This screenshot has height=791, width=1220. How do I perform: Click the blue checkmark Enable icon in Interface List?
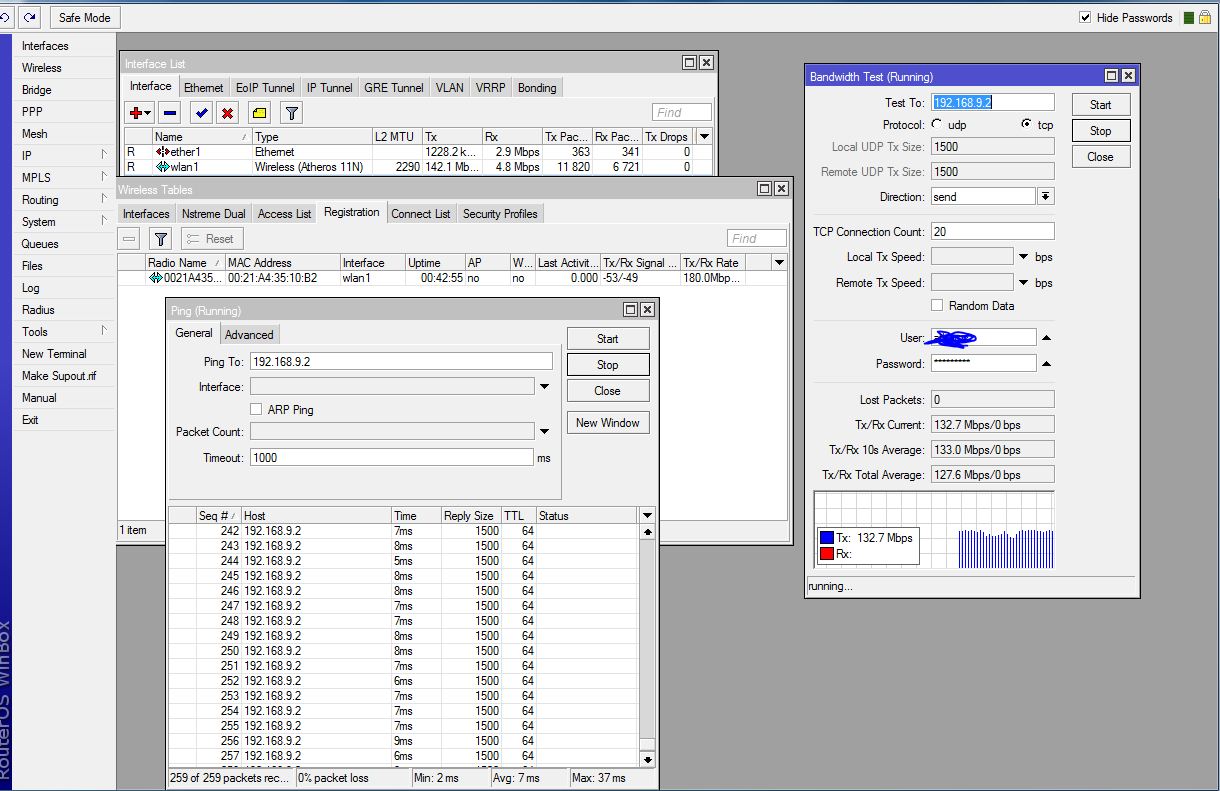201,113
